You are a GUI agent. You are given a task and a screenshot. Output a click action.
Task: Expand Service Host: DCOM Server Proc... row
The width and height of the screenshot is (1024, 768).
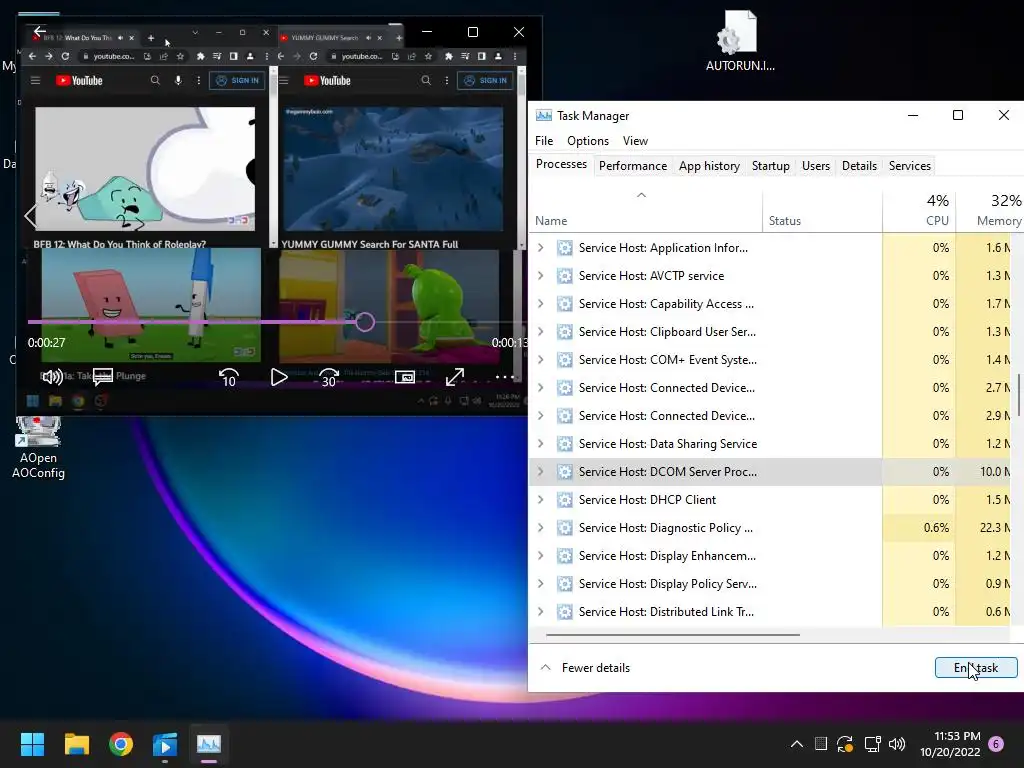tap(541, 472)
